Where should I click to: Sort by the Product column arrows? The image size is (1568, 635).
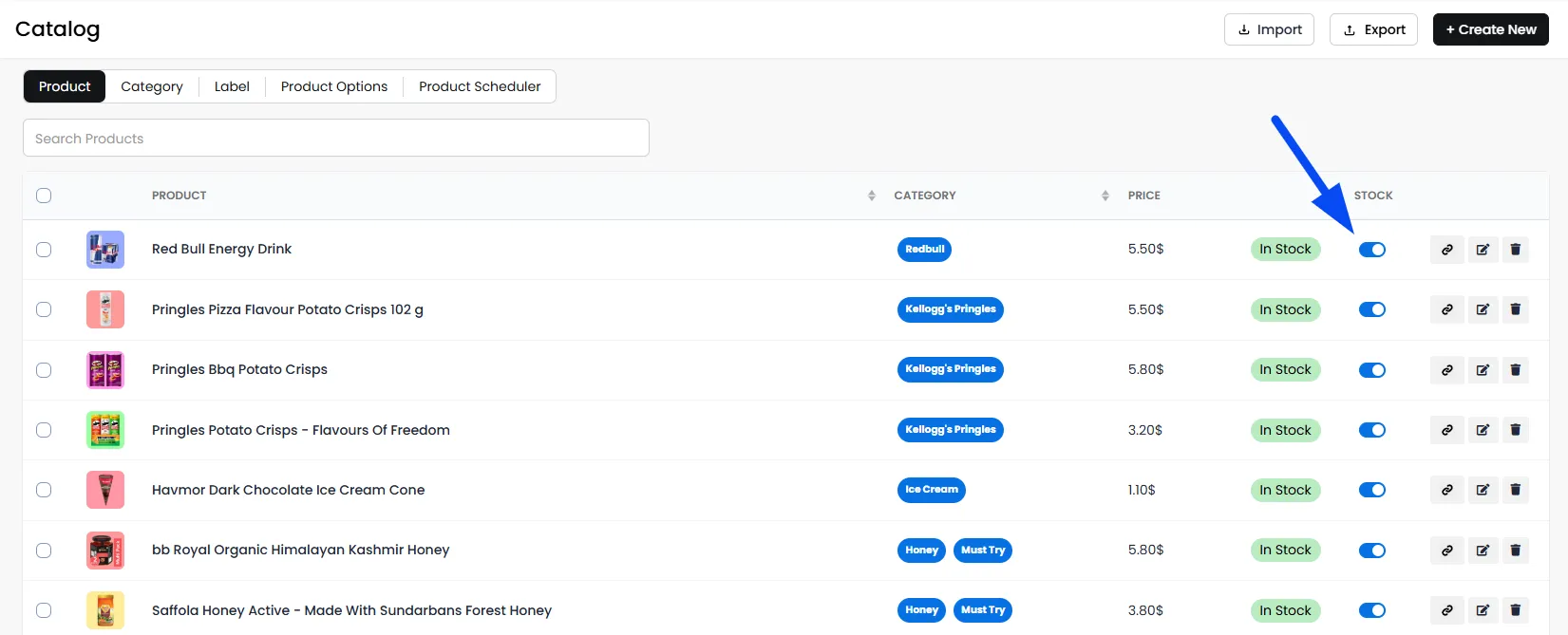872,196
